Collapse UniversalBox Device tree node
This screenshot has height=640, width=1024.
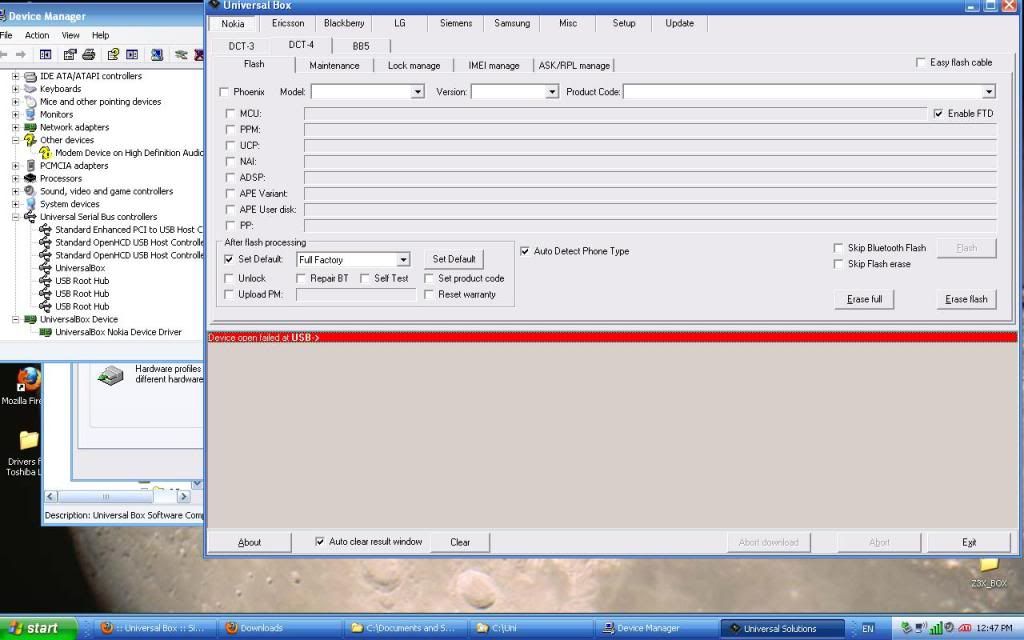point(15,319)
